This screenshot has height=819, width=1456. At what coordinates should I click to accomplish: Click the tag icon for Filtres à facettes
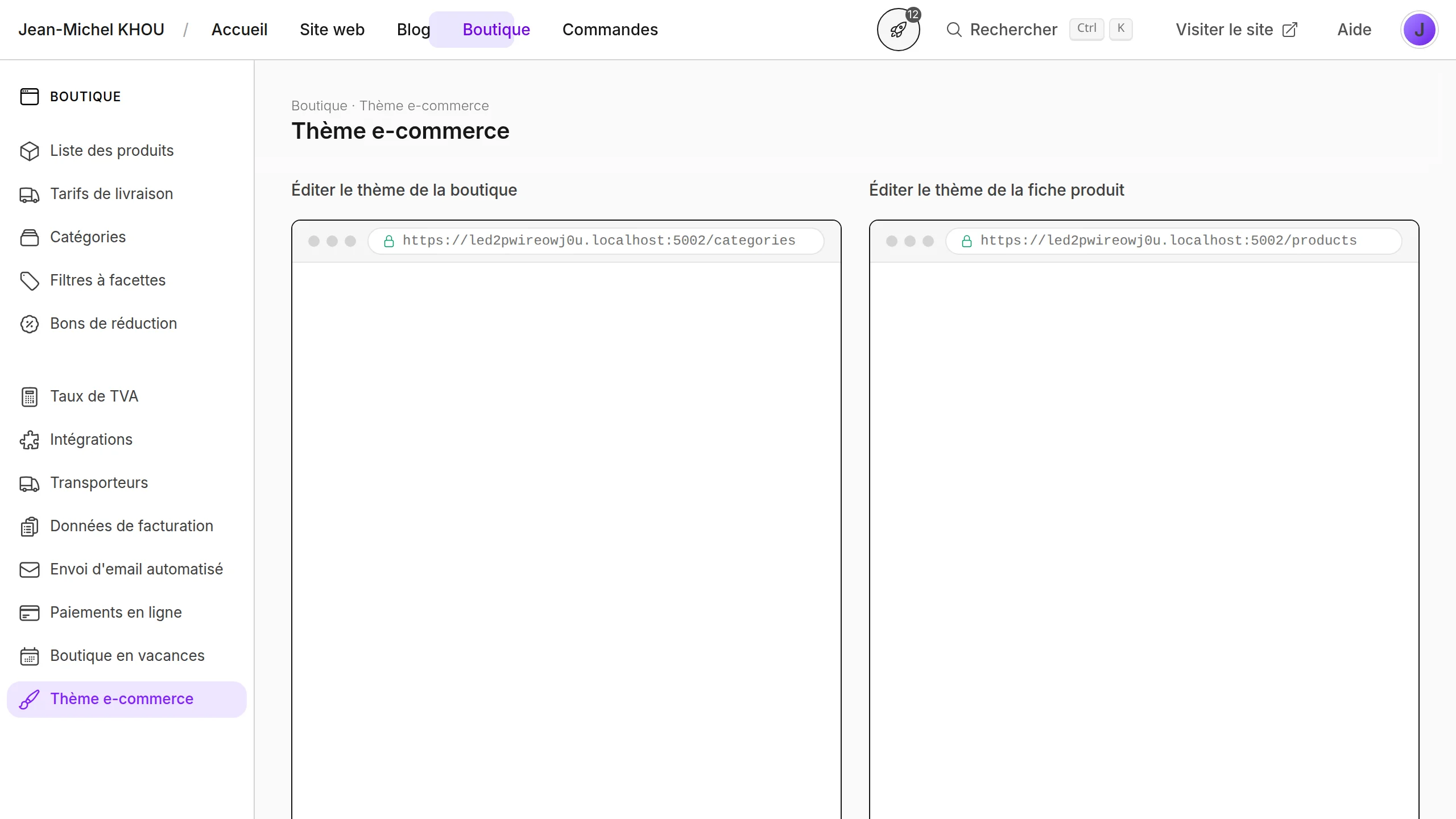click(x=29, y=280)
